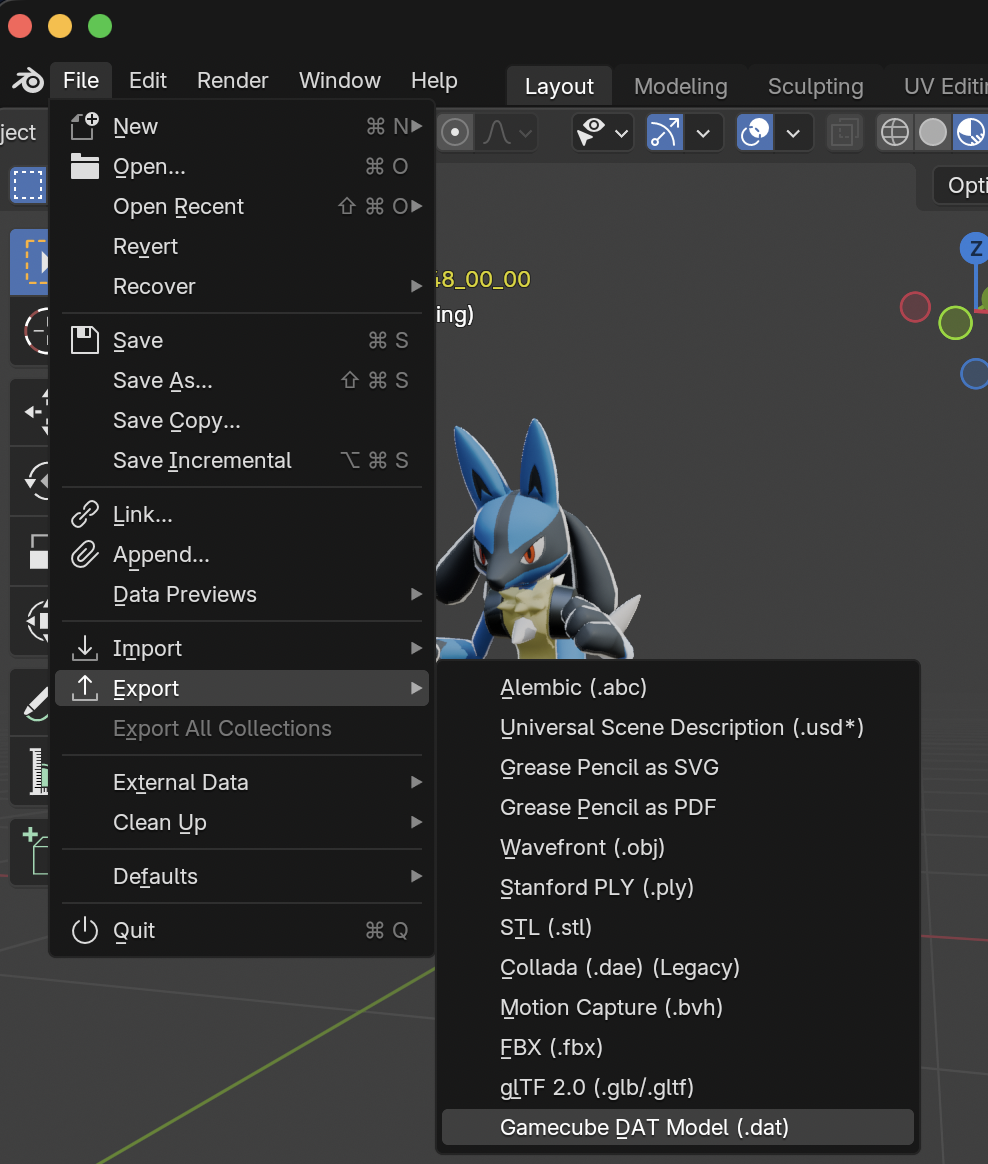
Task: Open the Edit menu
Action: point(148,80)
